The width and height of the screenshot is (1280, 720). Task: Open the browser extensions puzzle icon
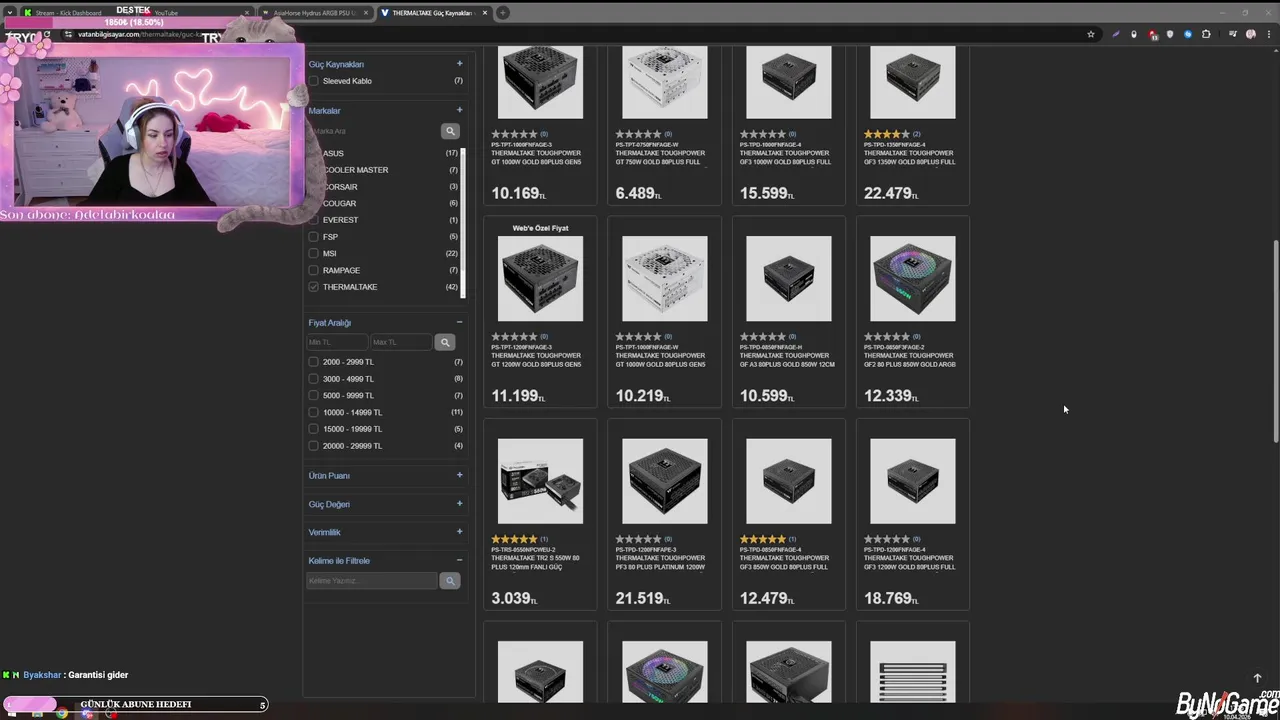(1206, 34)
